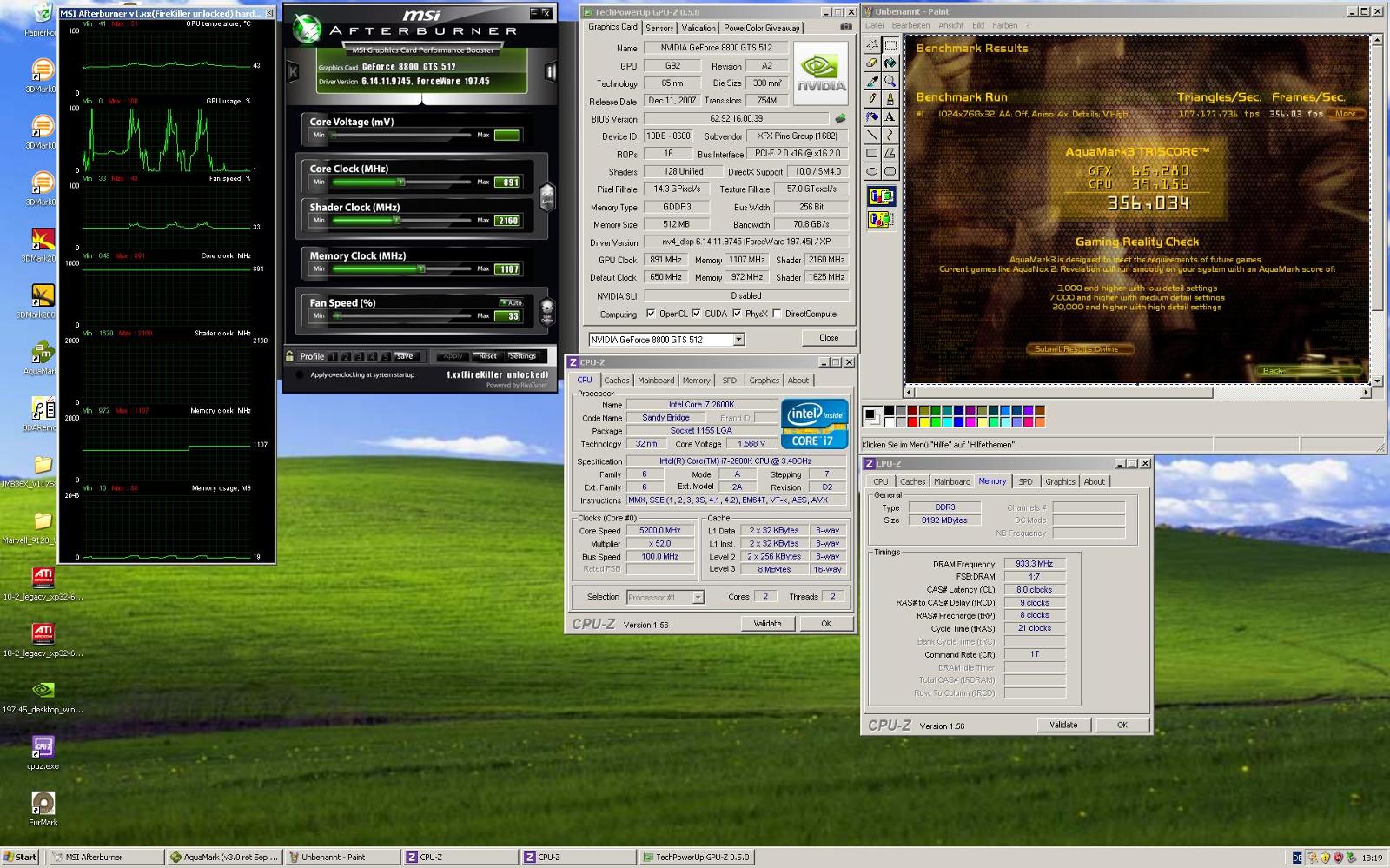This screenshot has width=1390, height=868.
Task: Click the Paint horizontal scrollbar right arrow
Action: tap(1365, 393)
